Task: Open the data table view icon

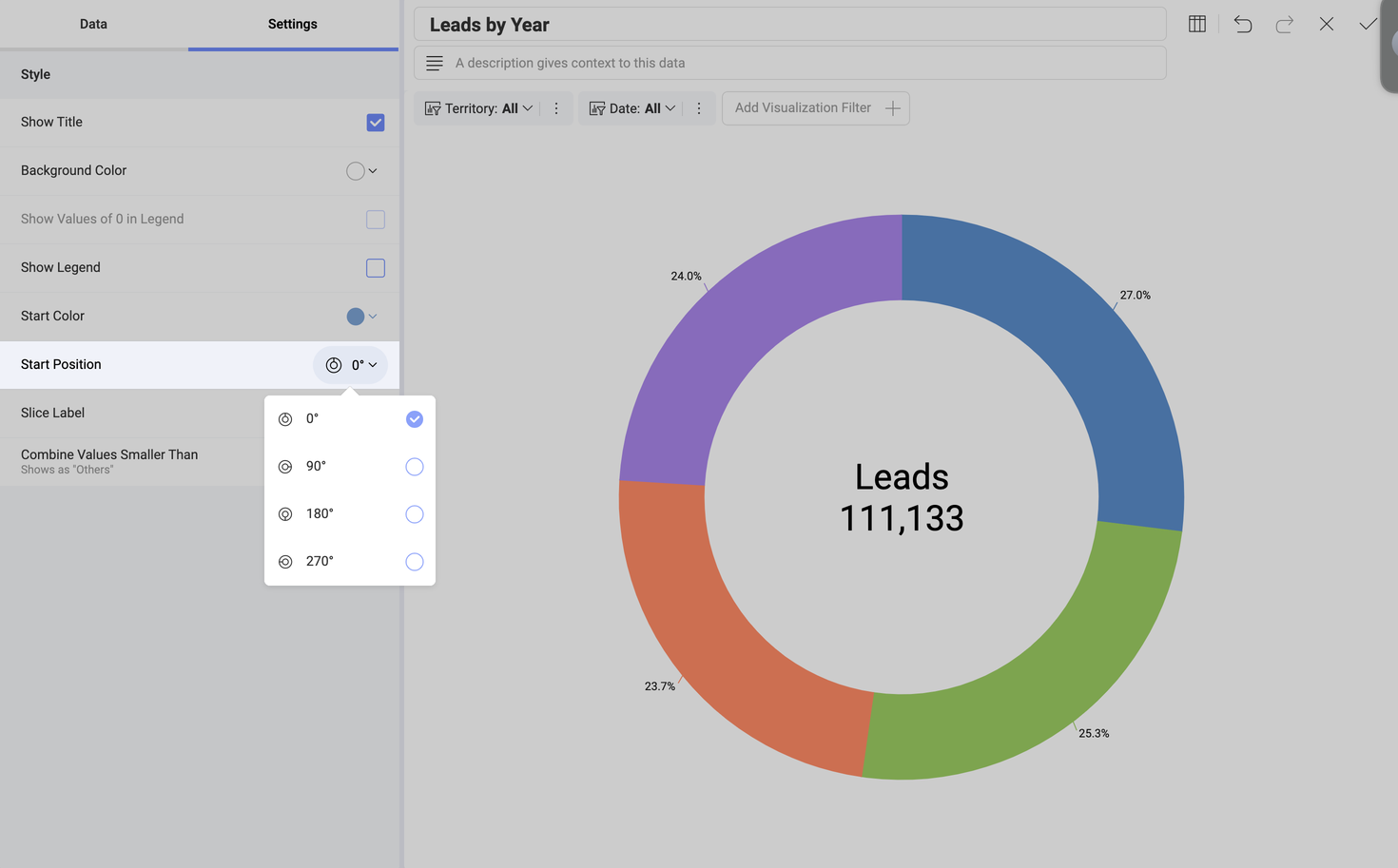Action: [1197, 24]
